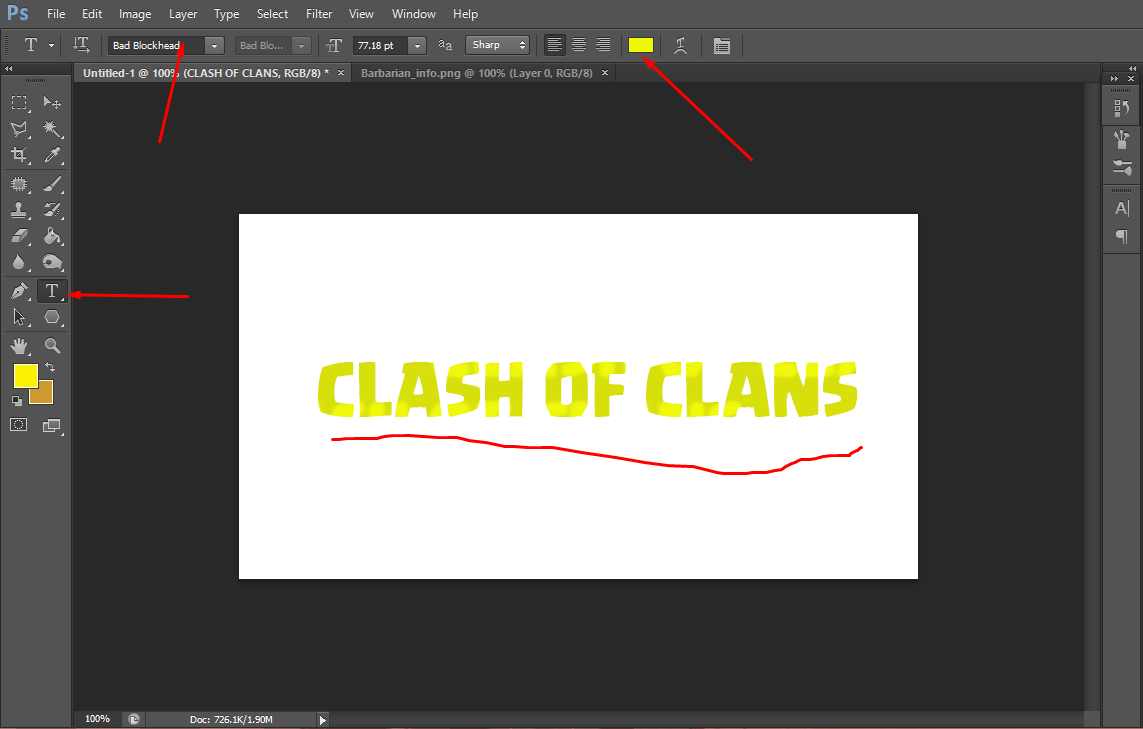The image size is (1143, 729).
Task: Open the text color swatch picker
Action: (x=641, y=44)
